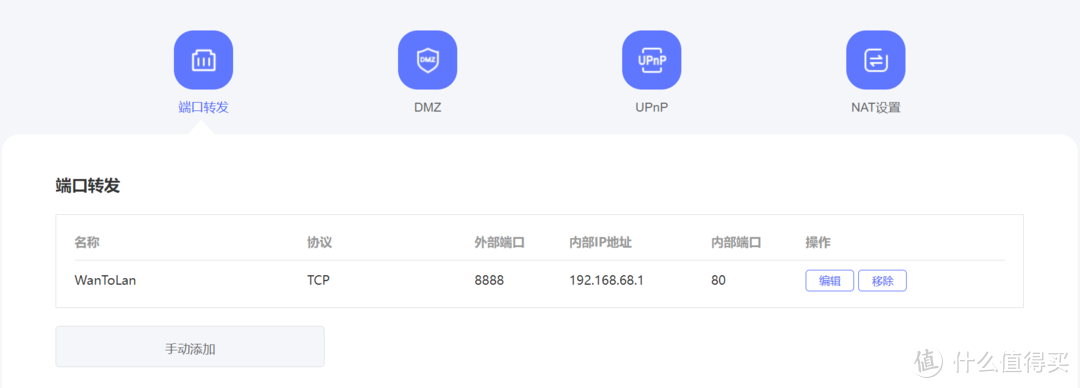Switch to the 端口转发 tab label

coord(203,108)
